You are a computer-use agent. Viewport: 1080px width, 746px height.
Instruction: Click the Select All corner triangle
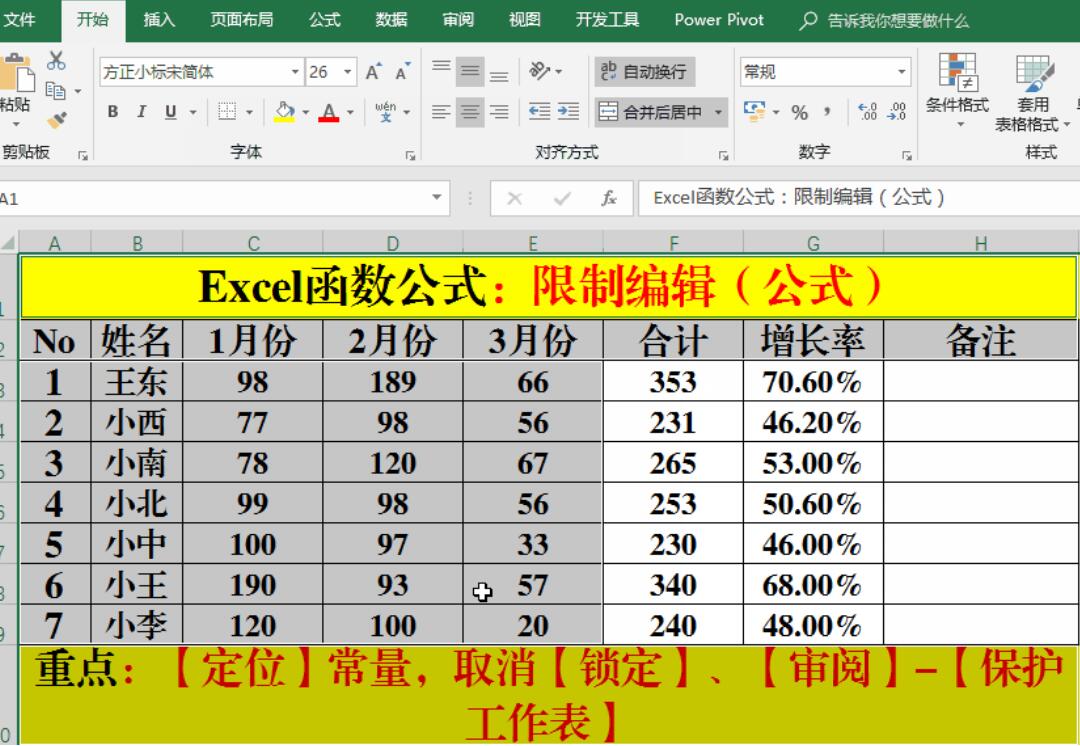9,242
